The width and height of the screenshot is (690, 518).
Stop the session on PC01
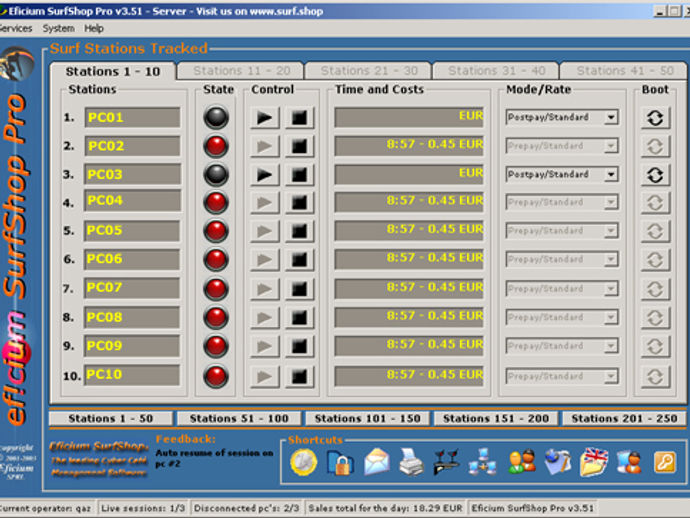(x=299, y=118)
